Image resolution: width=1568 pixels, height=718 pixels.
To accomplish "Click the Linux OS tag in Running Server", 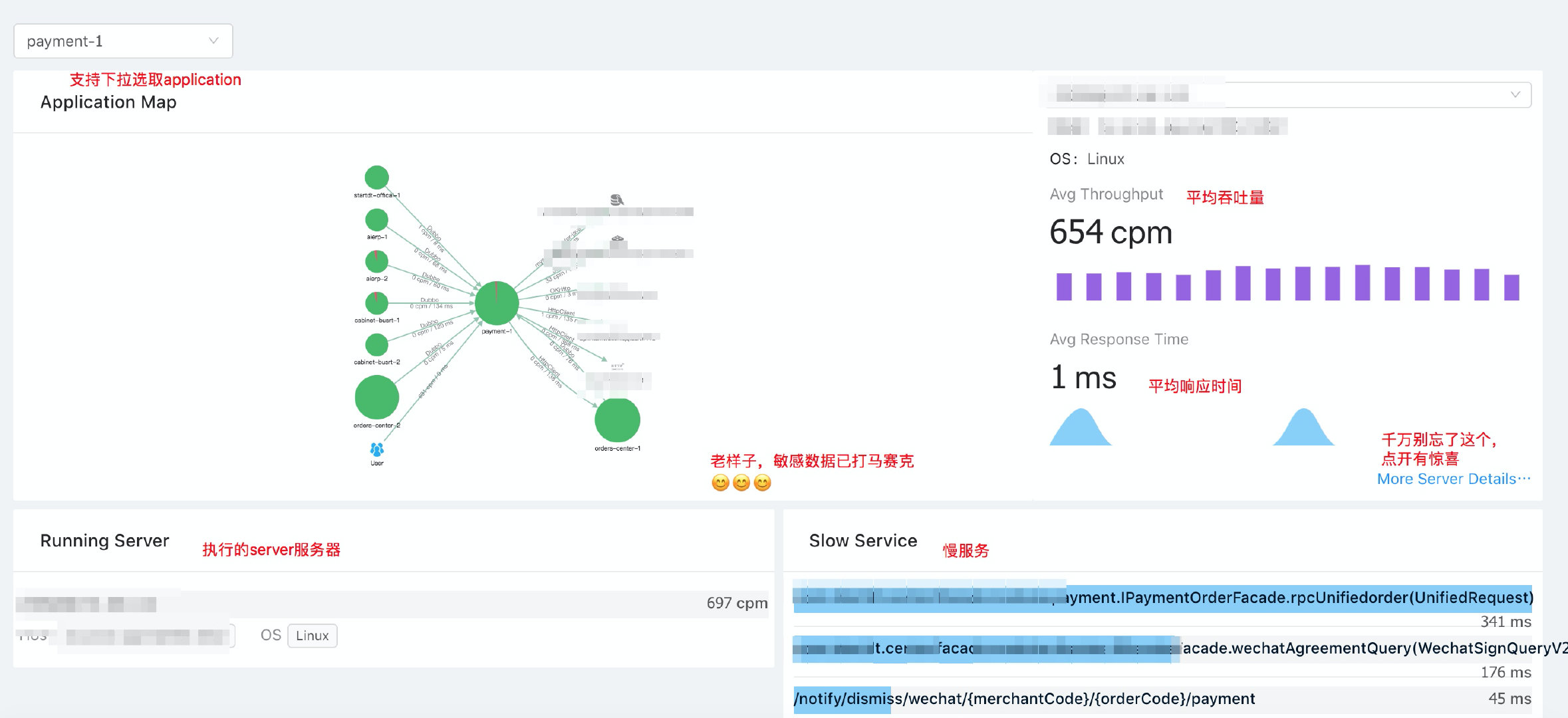I will click(x=312, y=636).
